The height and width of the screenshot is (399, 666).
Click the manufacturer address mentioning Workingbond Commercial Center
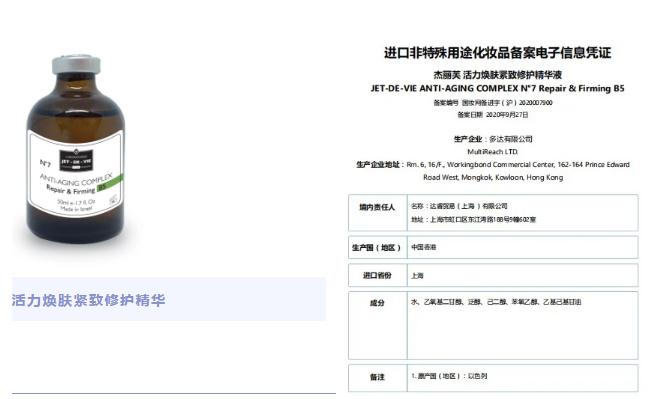coord(493,171)
